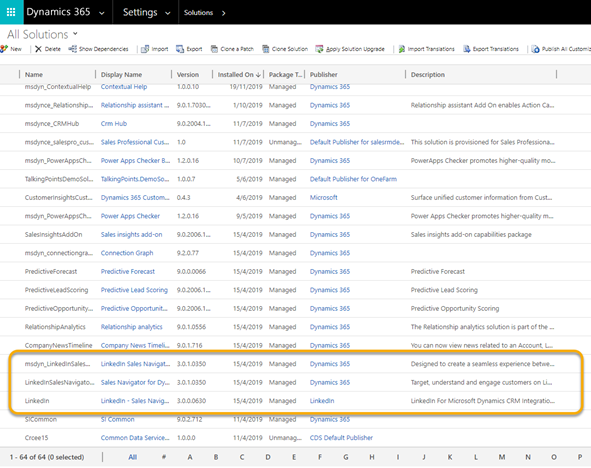Screen dimensions: 591x468
Task: Click the Export Translations icon
Action: (467, 49)
